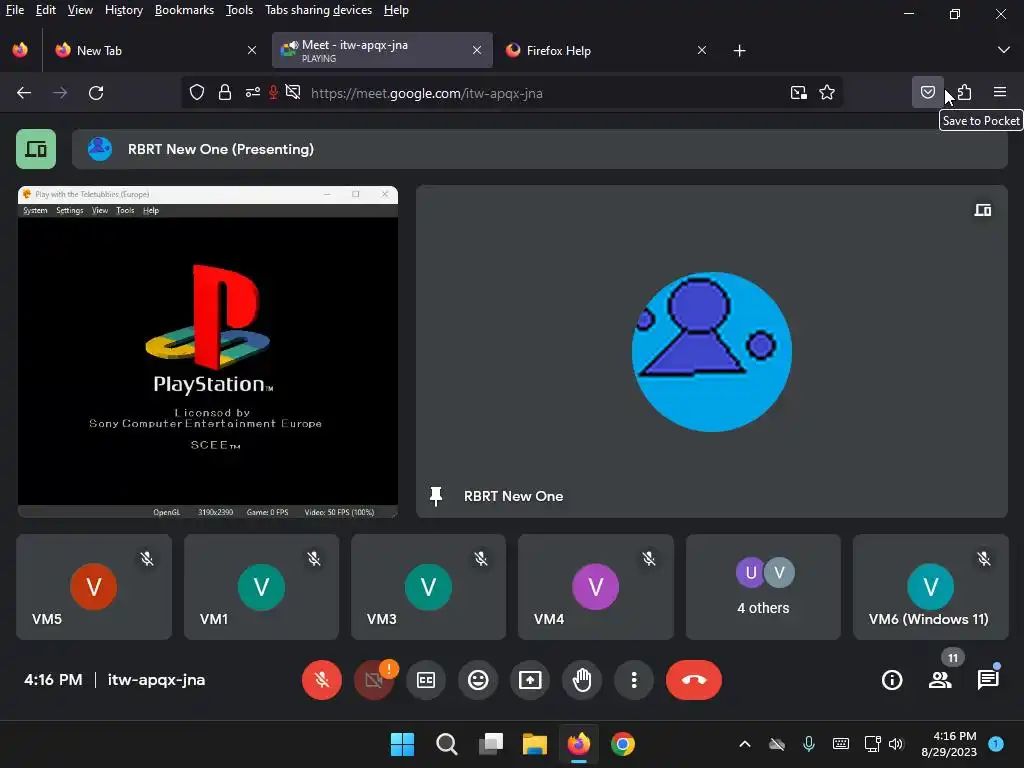Click microphone sharing indicator in address bar
Image resolution: width=1024 pixels, height=768 pixels.
click(274, 93)
